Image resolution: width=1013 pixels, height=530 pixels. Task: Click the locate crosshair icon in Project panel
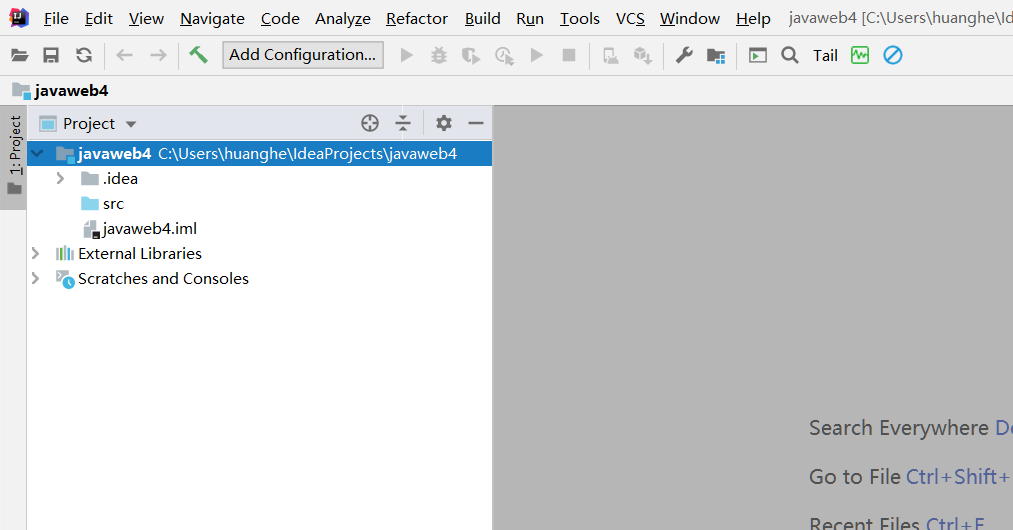tap(370, 123)
